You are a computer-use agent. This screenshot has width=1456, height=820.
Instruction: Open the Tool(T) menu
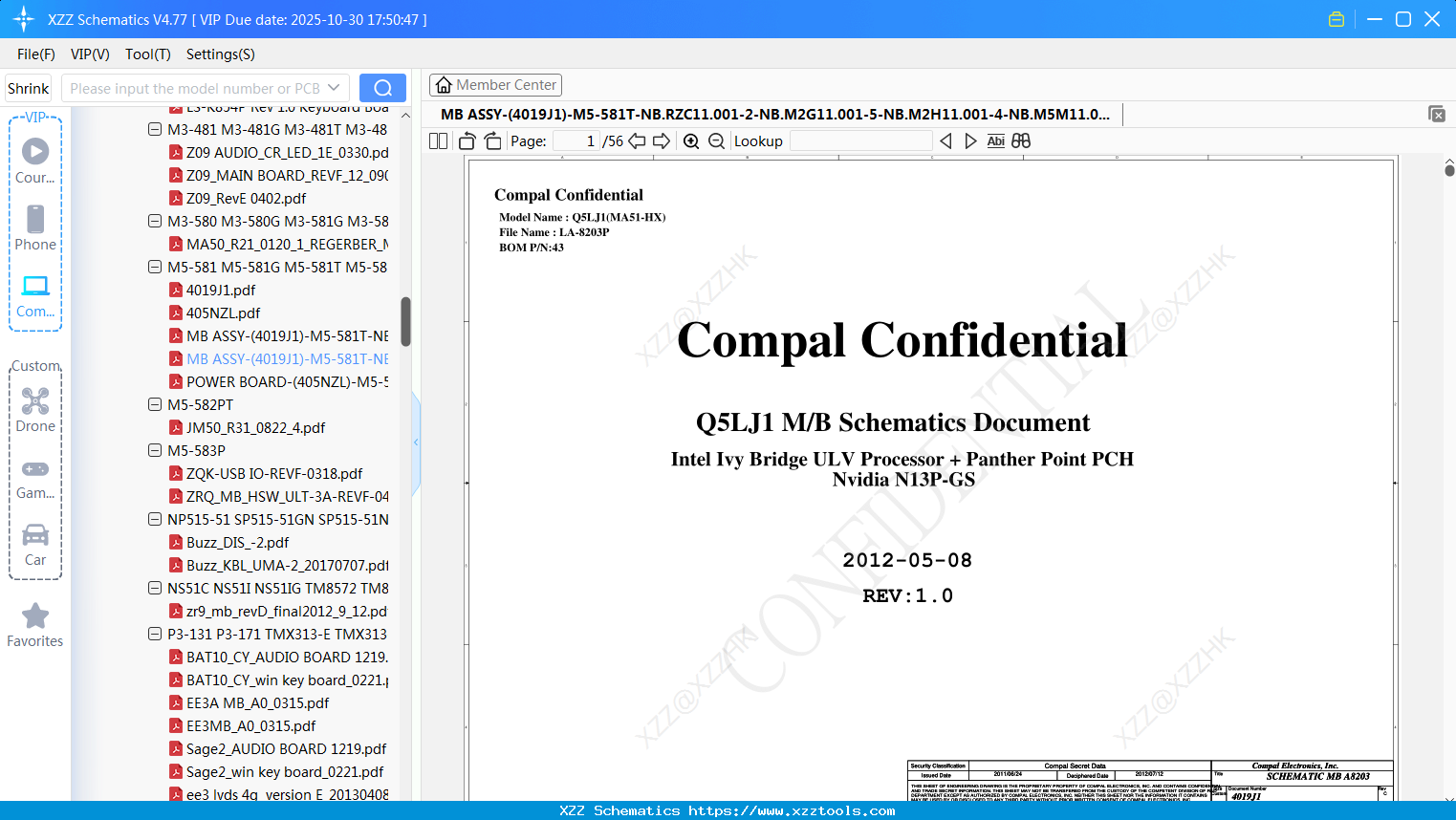coord(148,54)
